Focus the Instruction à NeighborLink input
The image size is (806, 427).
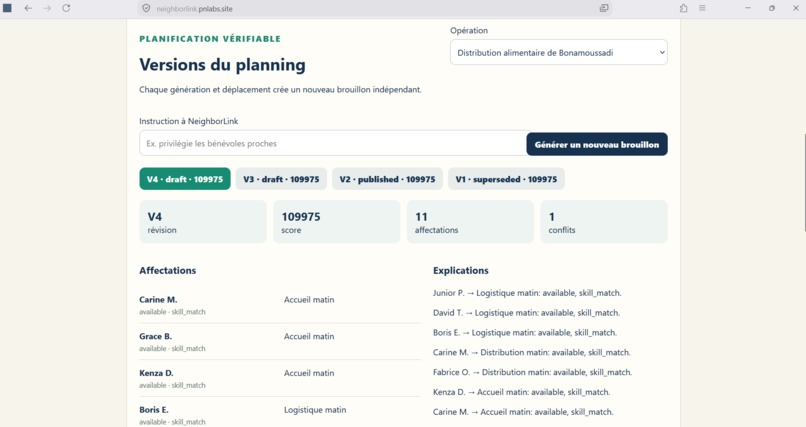pos(333,143)
